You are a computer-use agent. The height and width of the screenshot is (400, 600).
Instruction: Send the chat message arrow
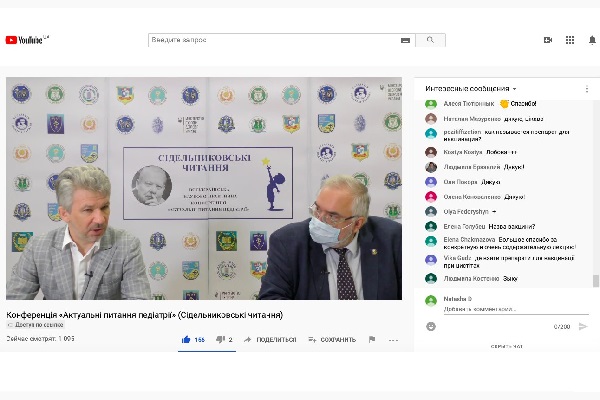(x=583, y=327)
